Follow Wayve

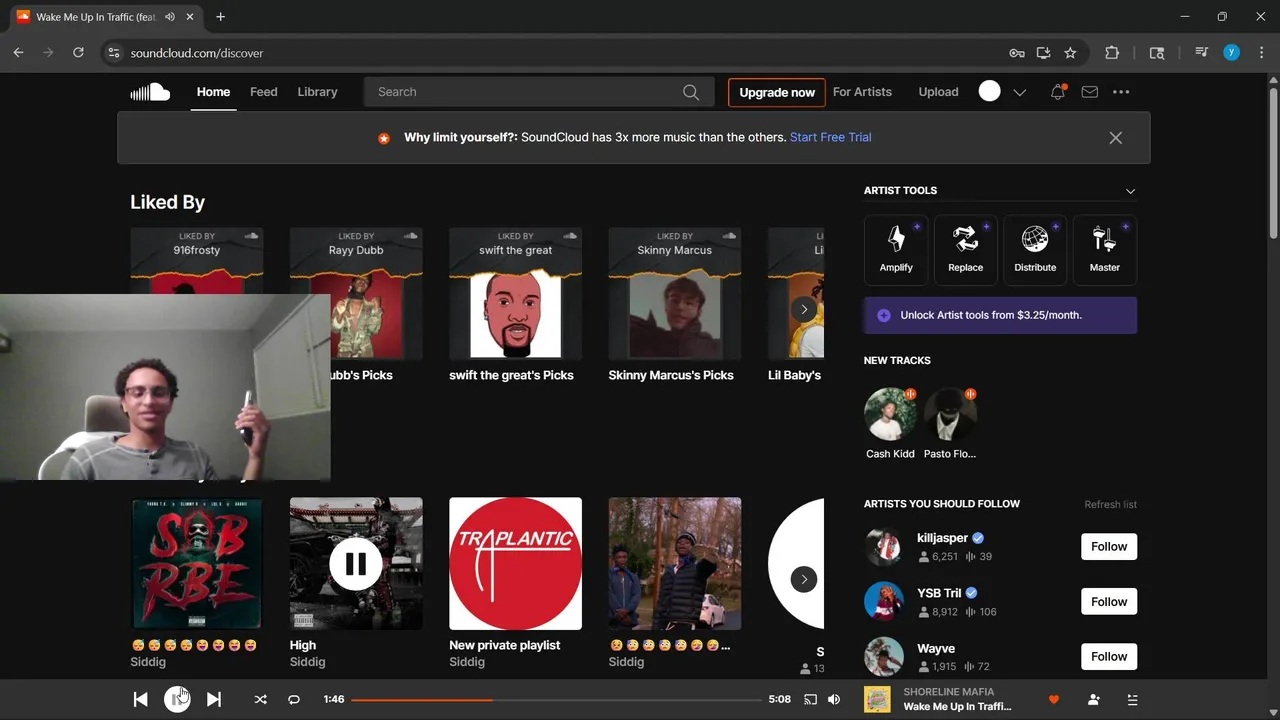tap(1109, 657)
